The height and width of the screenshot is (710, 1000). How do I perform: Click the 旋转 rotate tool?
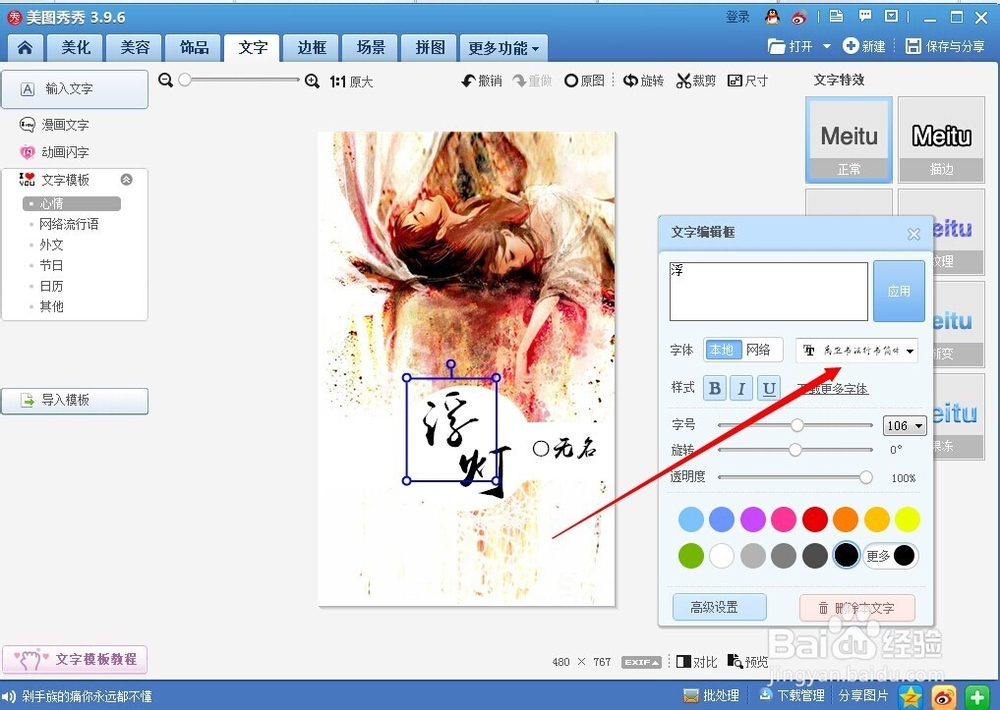click(643, 81)
